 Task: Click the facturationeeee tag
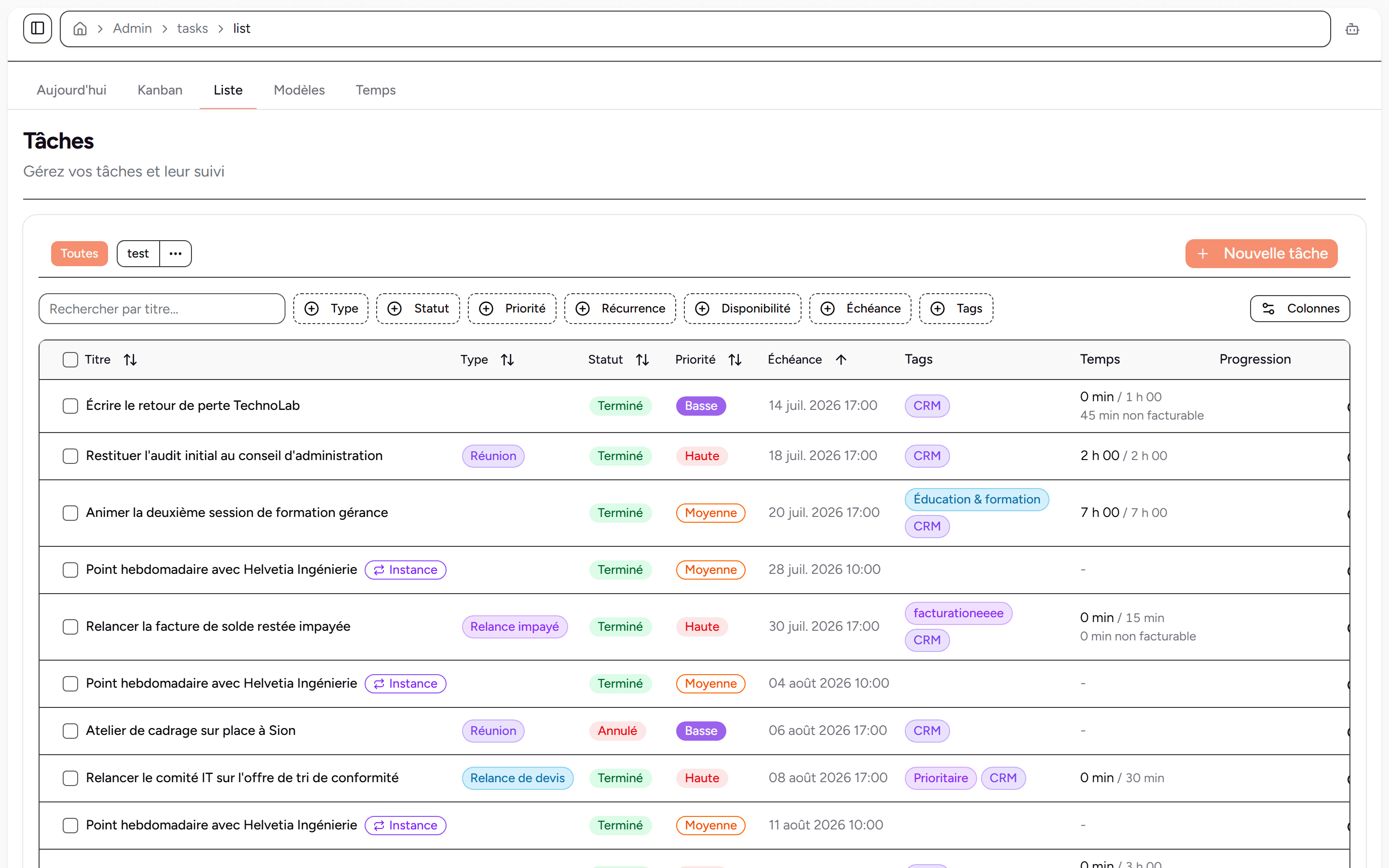pyautogui.click(x=958, y=614)
